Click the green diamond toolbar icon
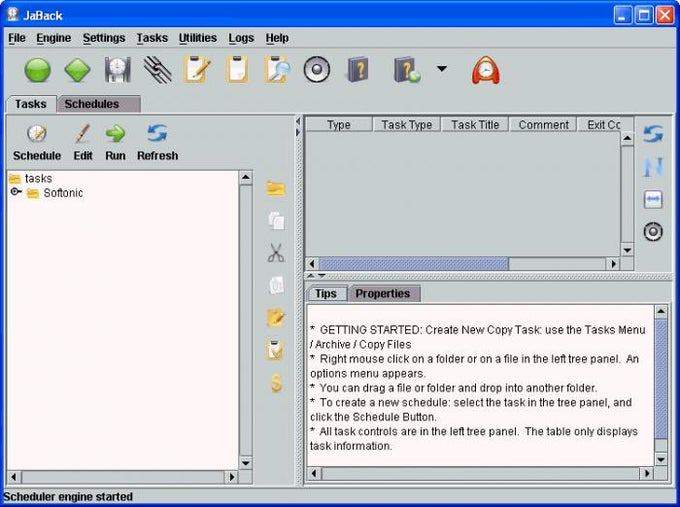Image resolution: width=680 pixels, height=507 pixels. [77, 69]
